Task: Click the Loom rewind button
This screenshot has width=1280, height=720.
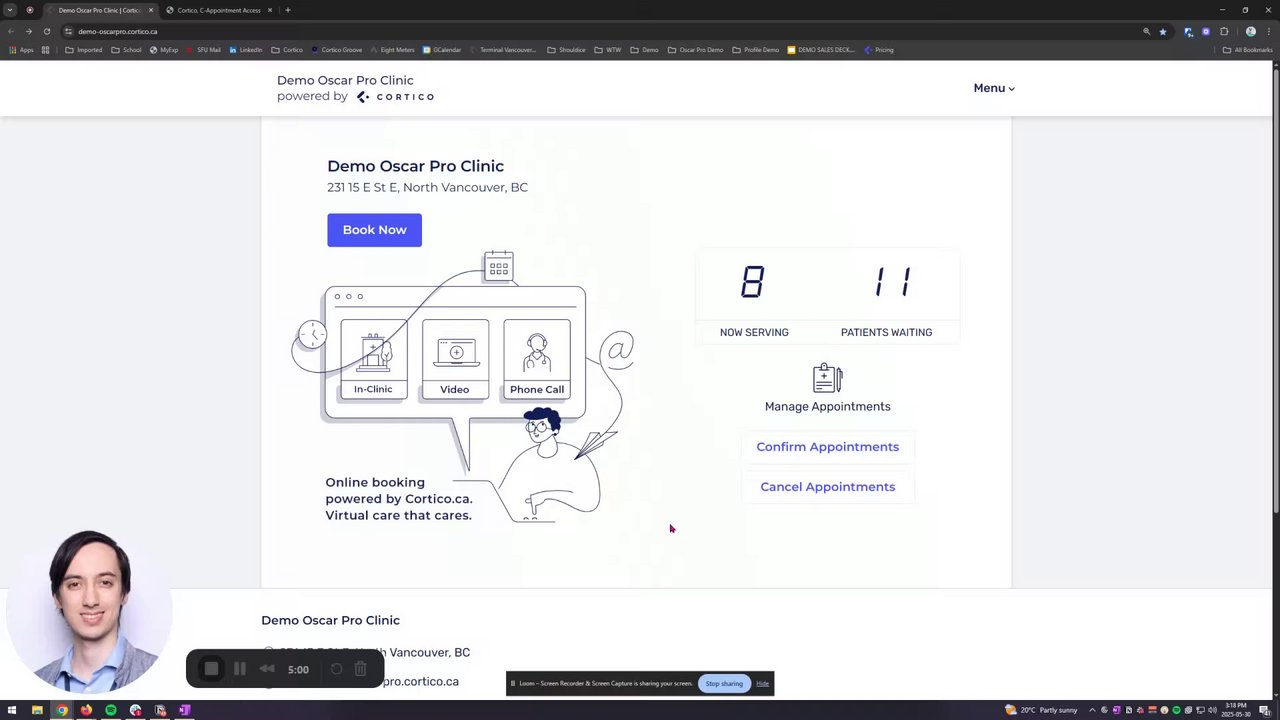Action: click(267, 669)
